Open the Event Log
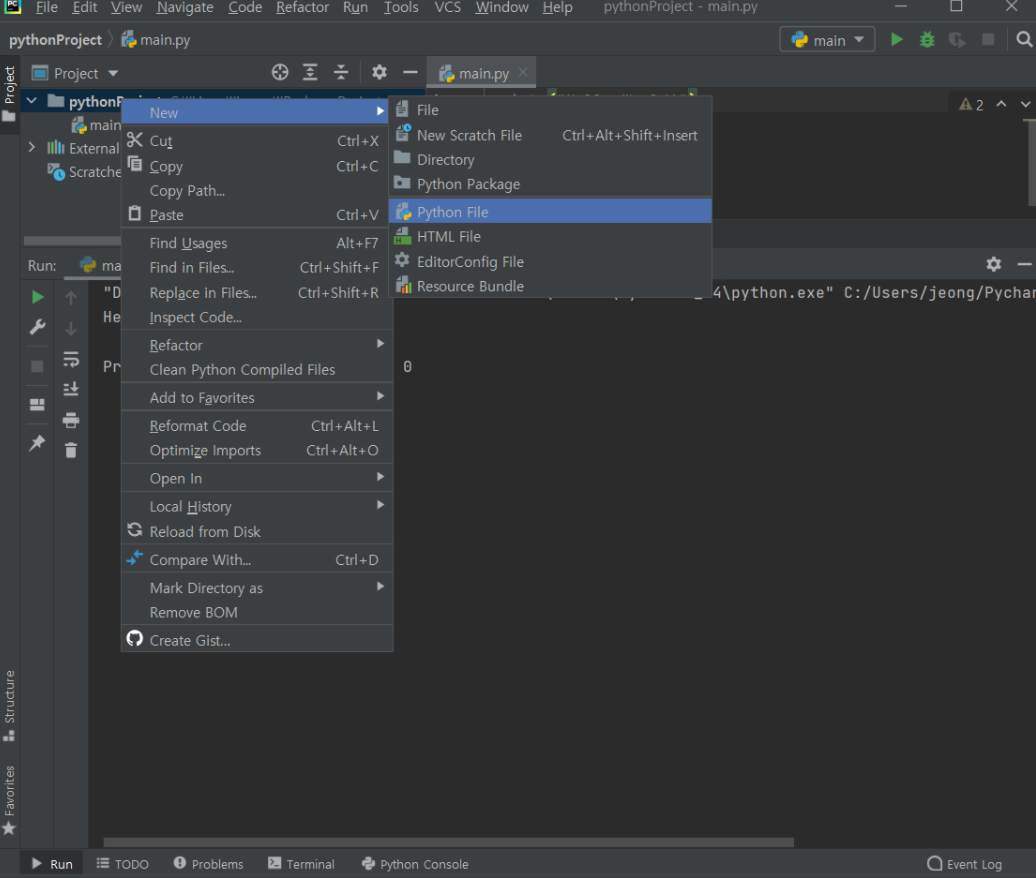Screen dimensions: 1036x878 (965, 864)
